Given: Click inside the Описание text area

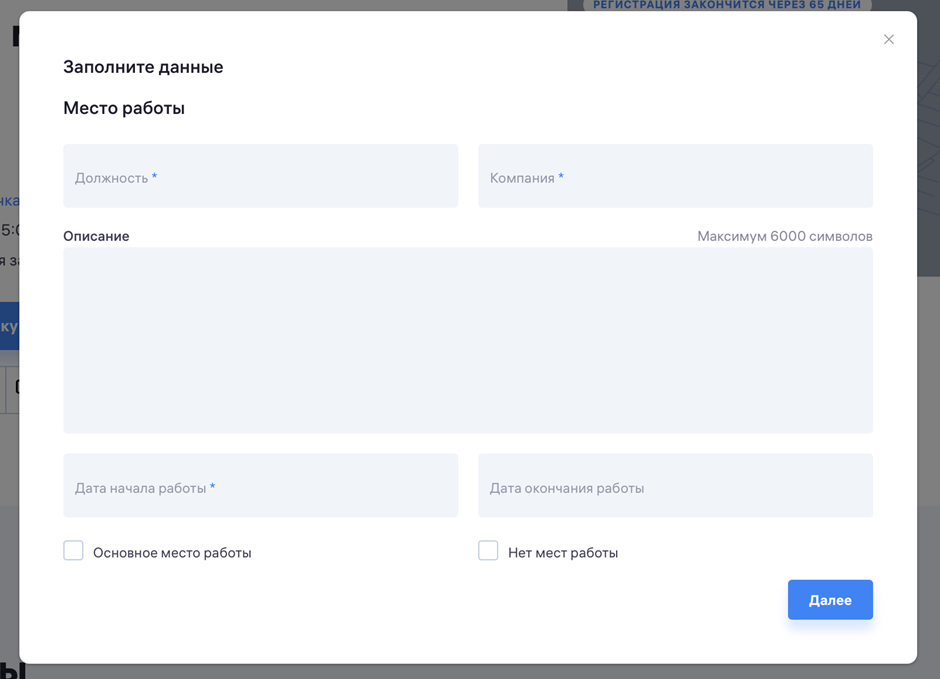Looking at the screenshot, I should click(x=467, y=340).
